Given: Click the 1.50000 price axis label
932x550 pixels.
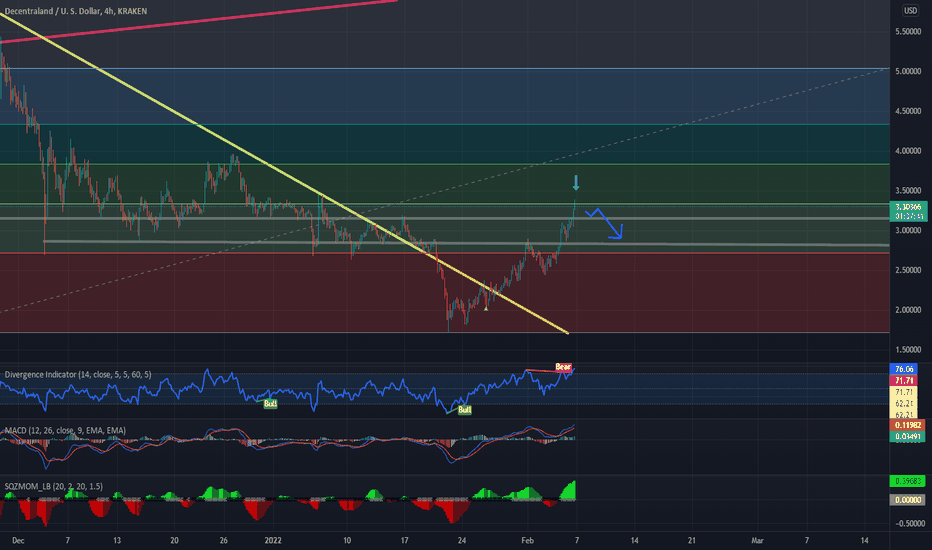Looking at the screenshot, I should 908,350.
